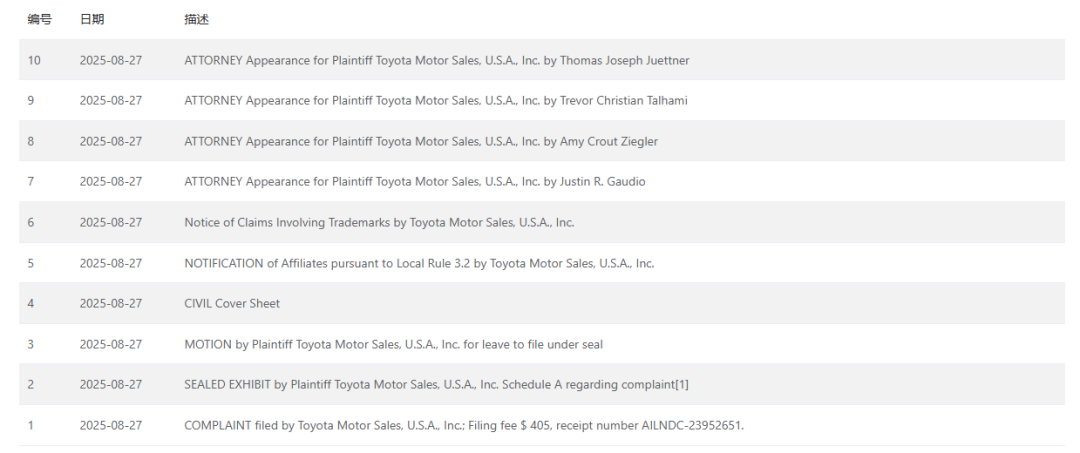The width and height of the screenshot is (1080, 453).
Task: Select the date cell of entry 6
Action: pos(111,222)
